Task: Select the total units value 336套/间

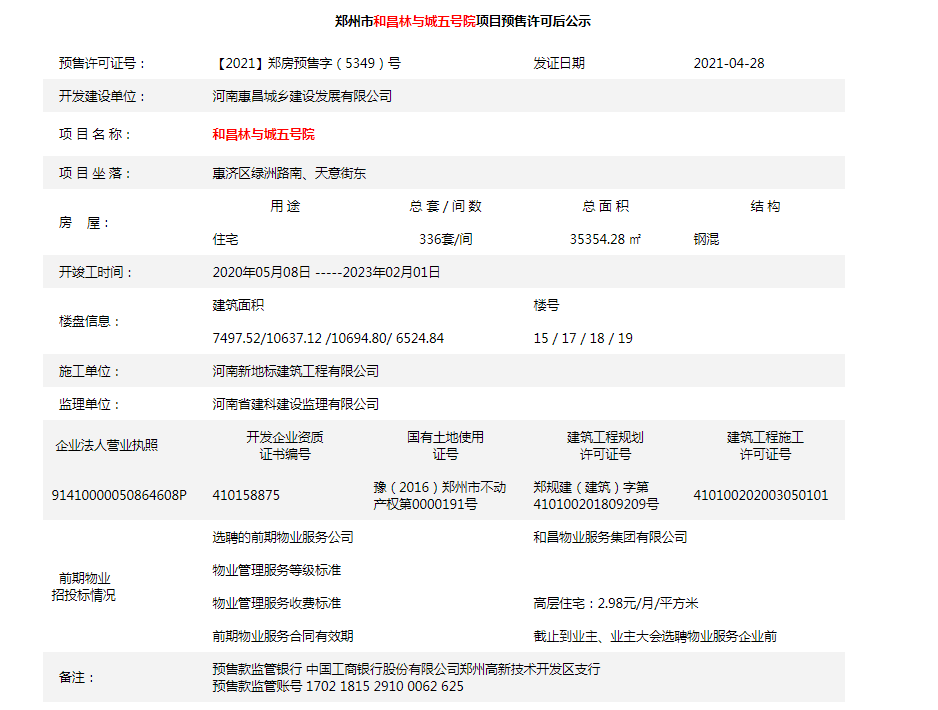Action: [445, 240]
